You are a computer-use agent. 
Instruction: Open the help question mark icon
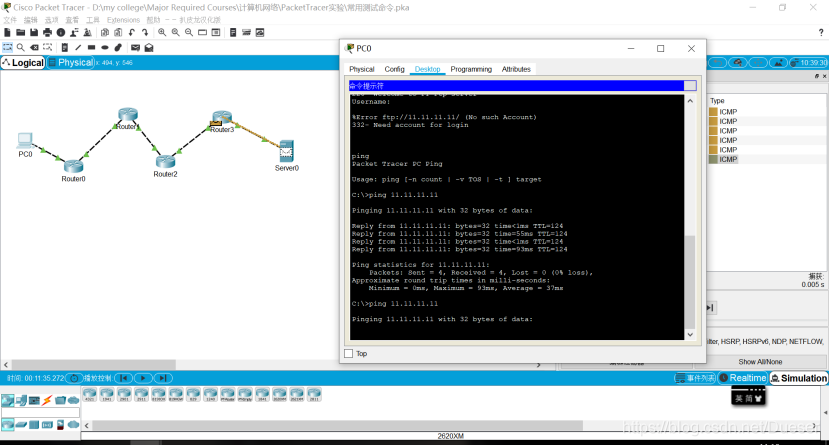tap(821, 33)
